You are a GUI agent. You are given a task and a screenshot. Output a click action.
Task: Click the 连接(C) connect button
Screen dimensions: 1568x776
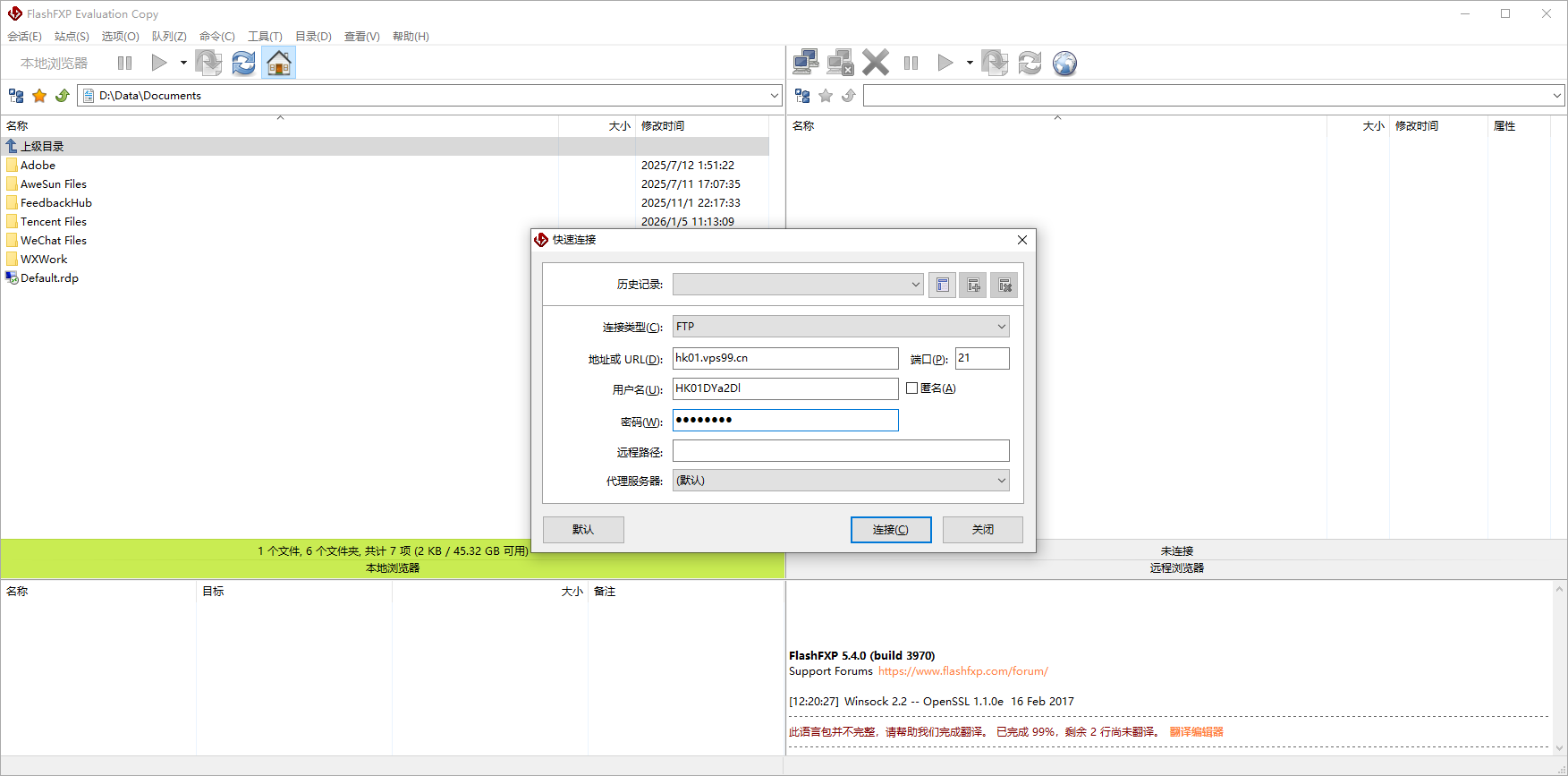tap(890, 530)
